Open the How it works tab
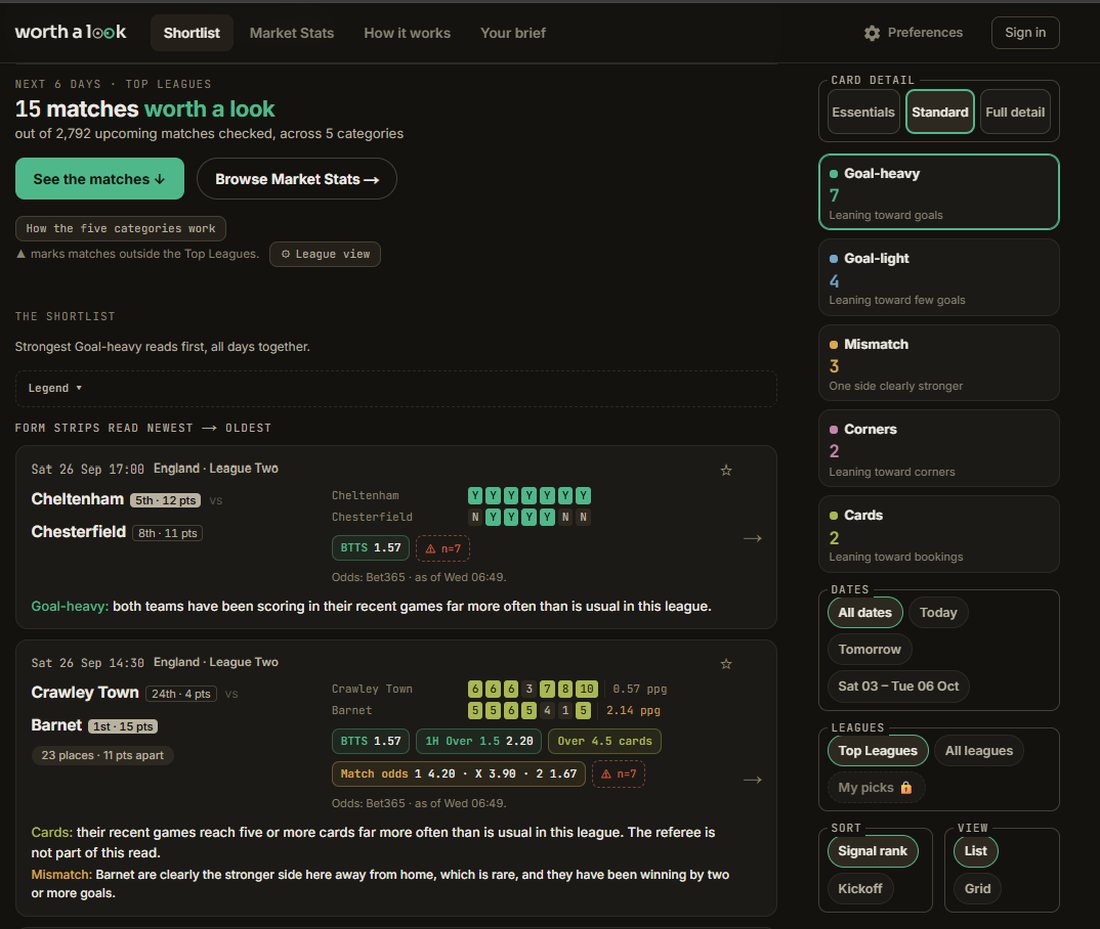 coord(407,33)
